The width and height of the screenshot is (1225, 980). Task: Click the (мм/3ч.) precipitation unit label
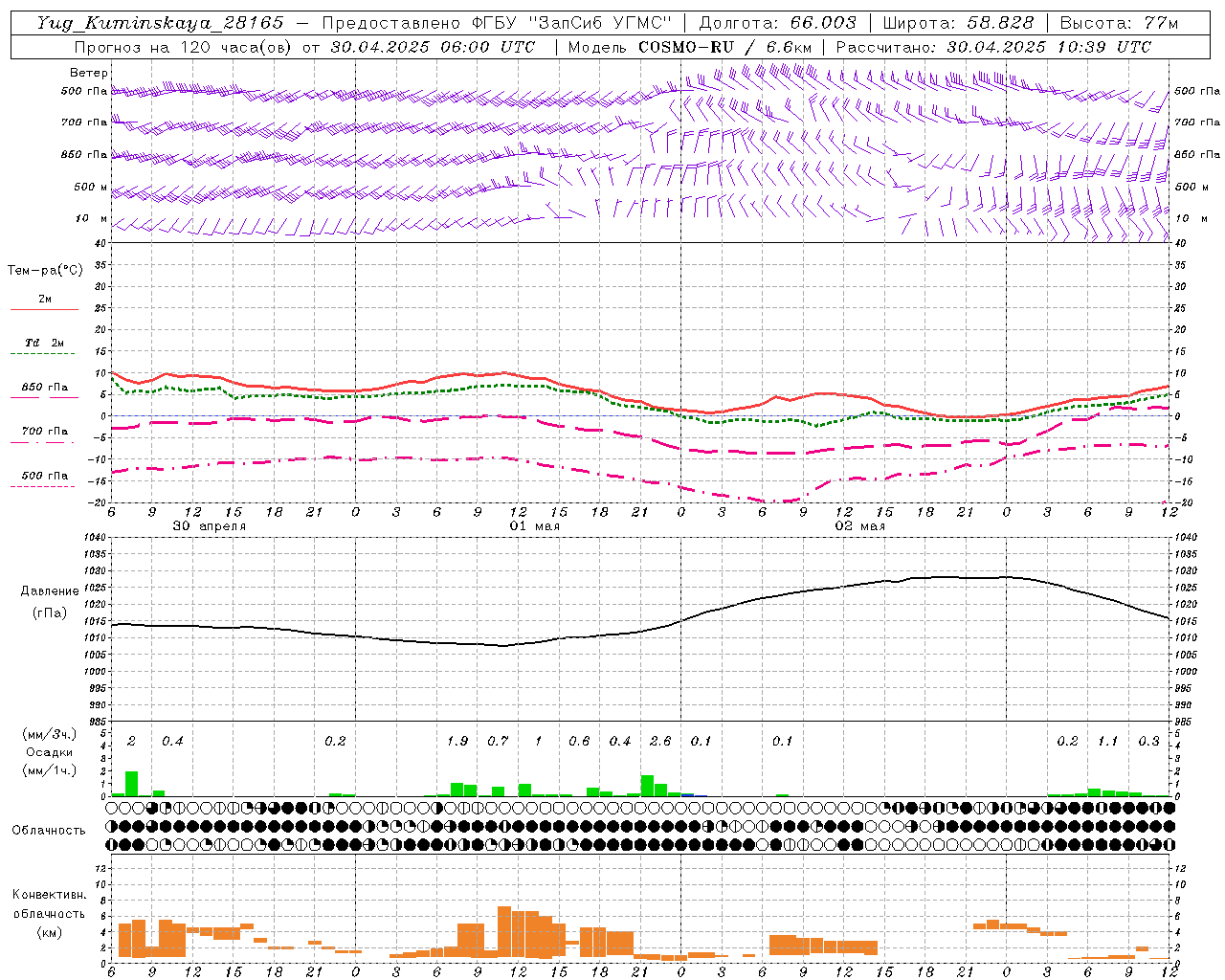[x=50, y=735]
